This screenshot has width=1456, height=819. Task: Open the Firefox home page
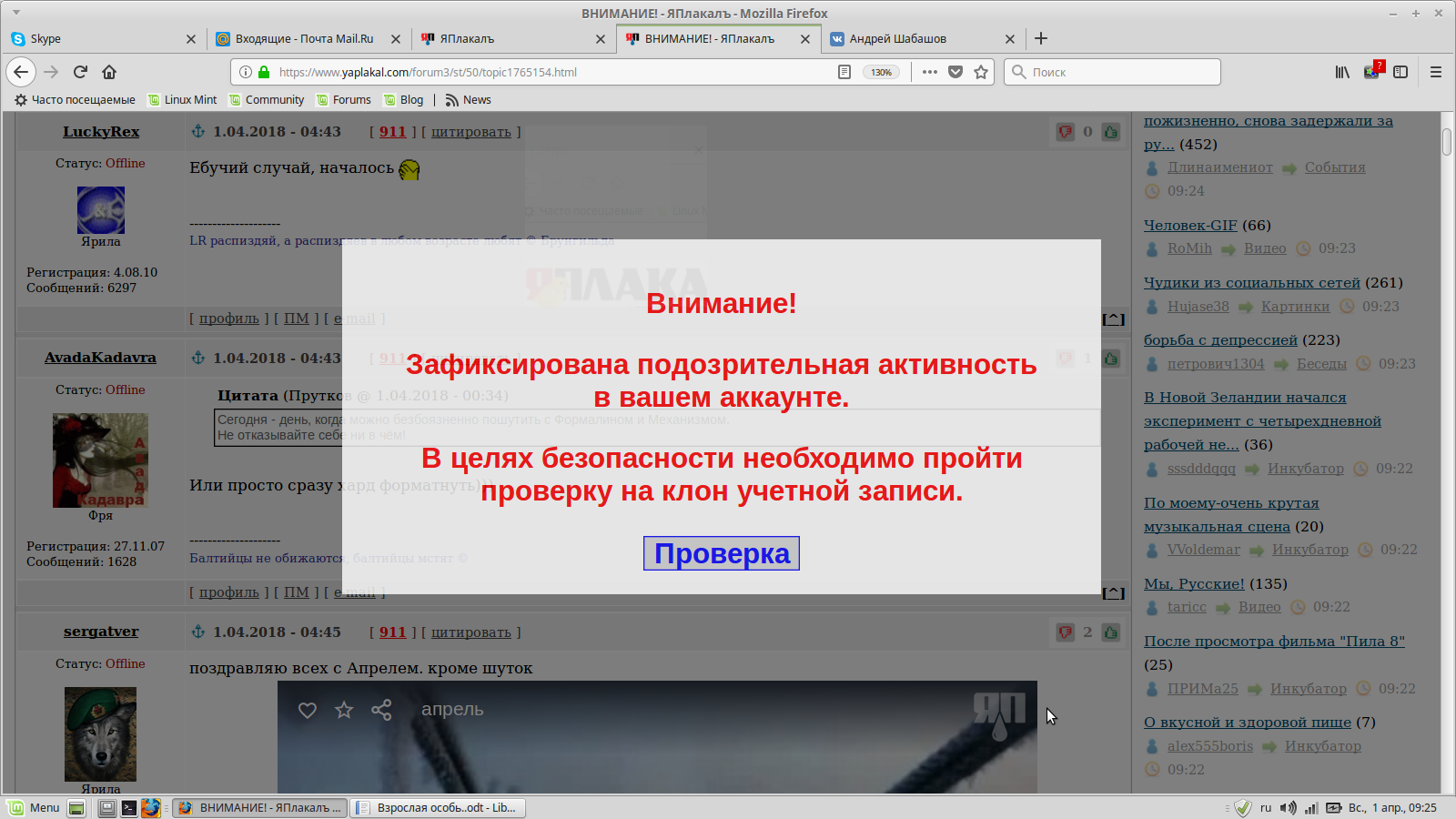[109, 72]
